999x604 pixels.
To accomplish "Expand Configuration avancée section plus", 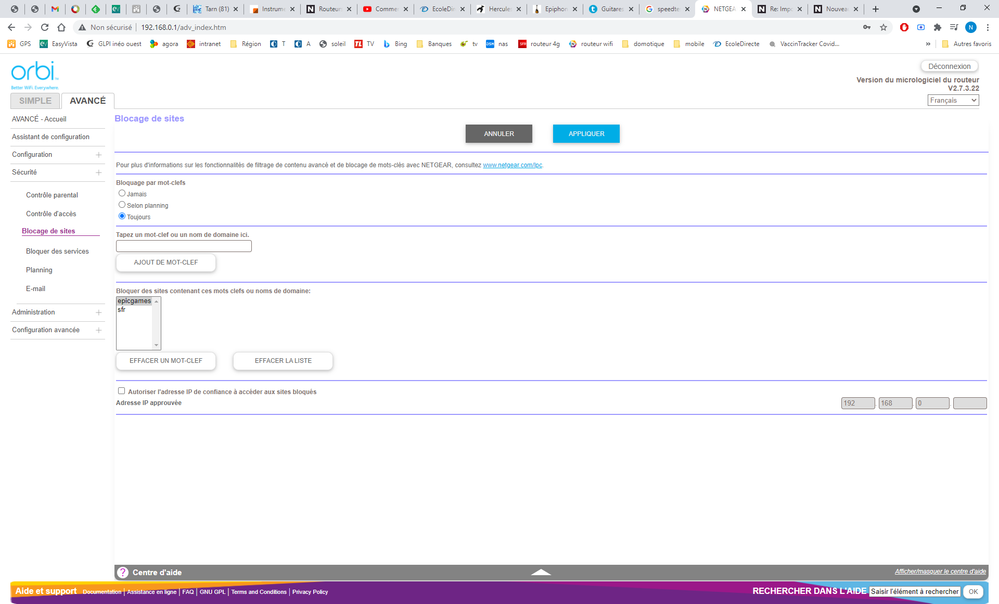I will 98,330.
